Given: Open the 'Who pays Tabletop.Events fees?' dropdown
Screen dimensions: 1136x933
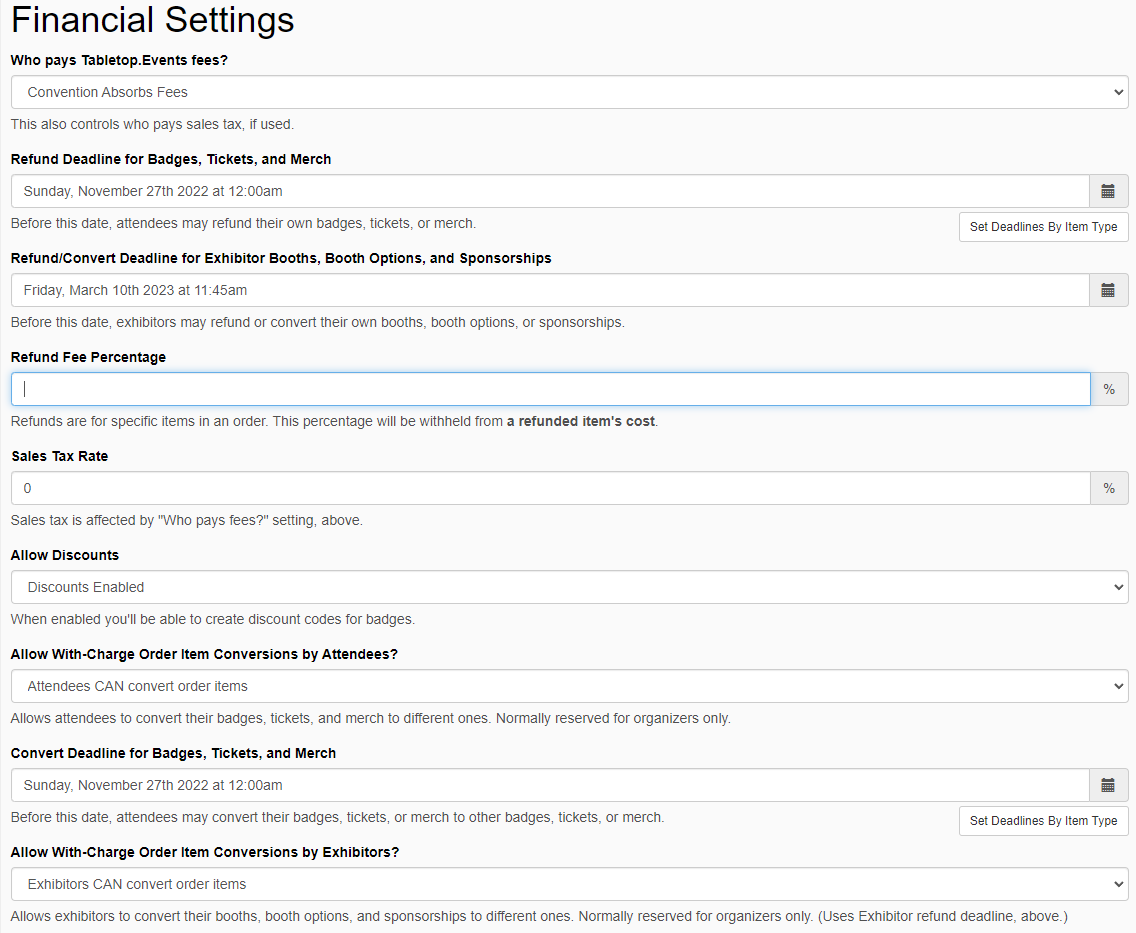Looking at the screenshot, I should click(569, 92).
